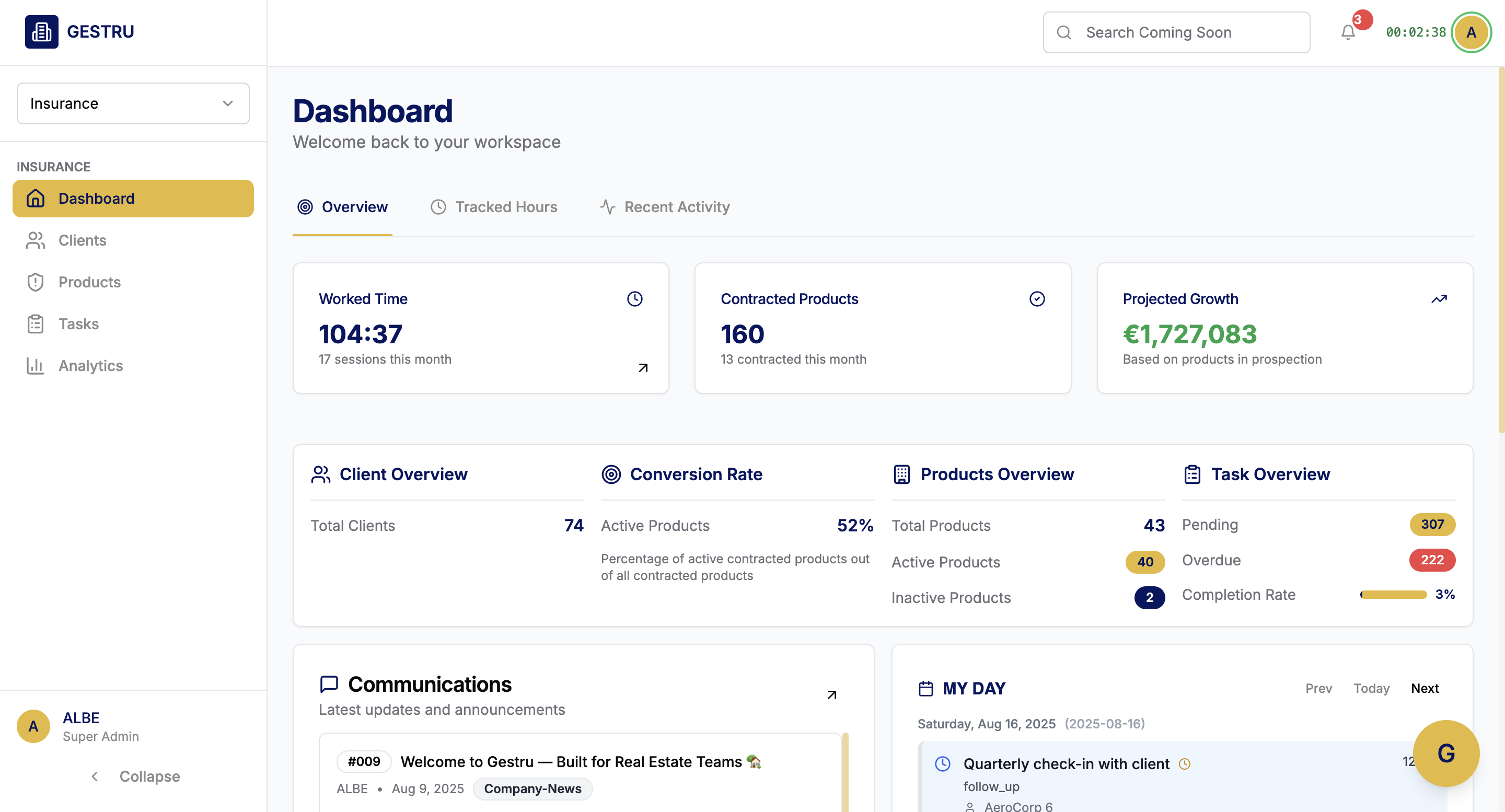Click the Tasks clipboard icon
This screenshot has height=812, width=1505.
tap(35, 323)
